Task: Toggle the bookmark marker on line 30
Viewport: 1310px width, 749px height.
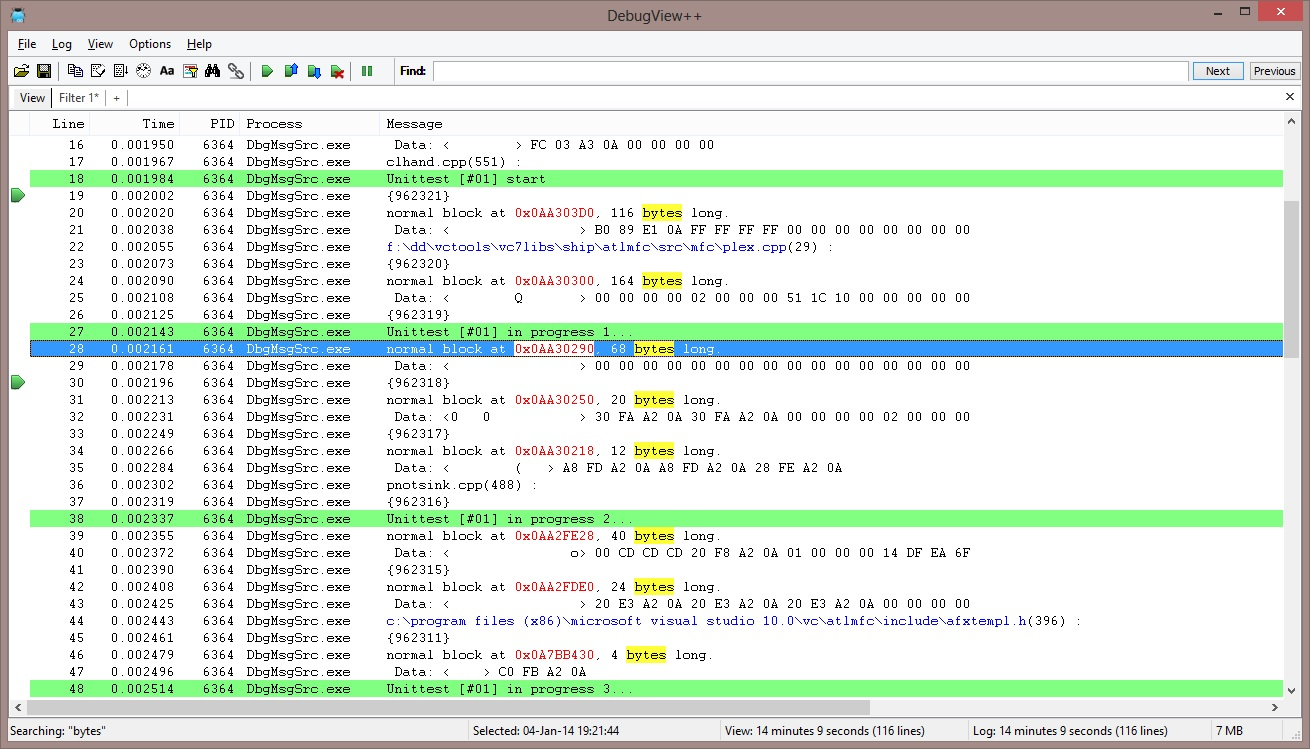Action: 17,382
